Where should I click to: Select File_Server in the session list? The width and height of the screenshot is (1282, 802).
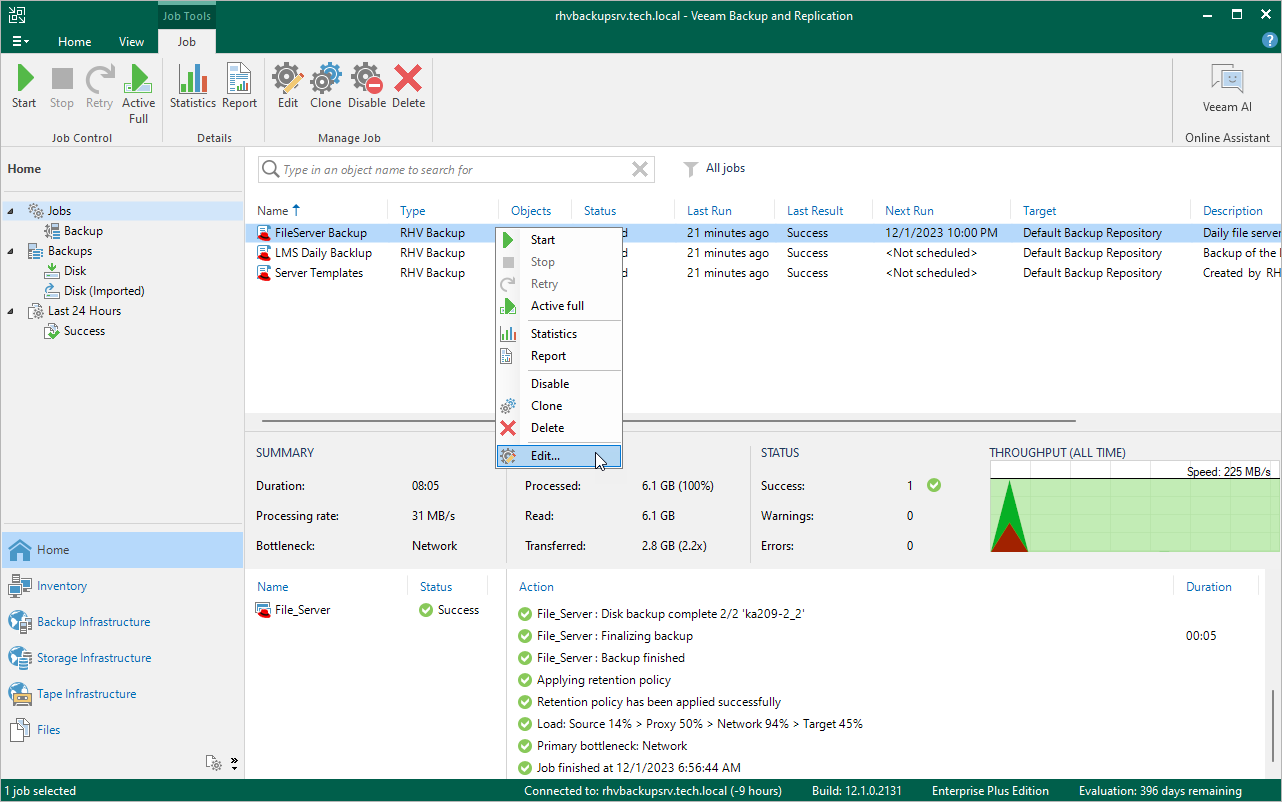point(302,610)
